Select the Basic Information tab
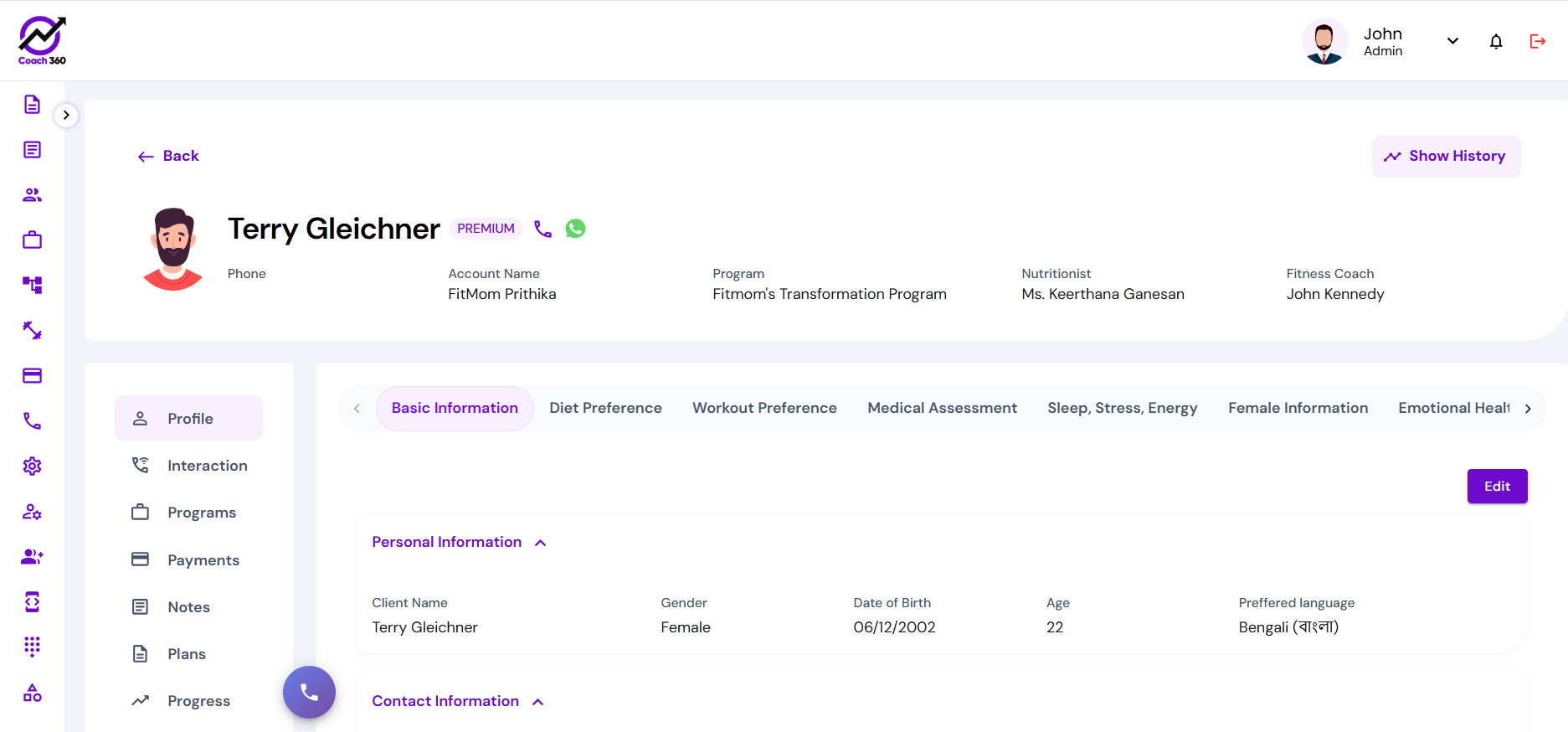 [455, 408]
